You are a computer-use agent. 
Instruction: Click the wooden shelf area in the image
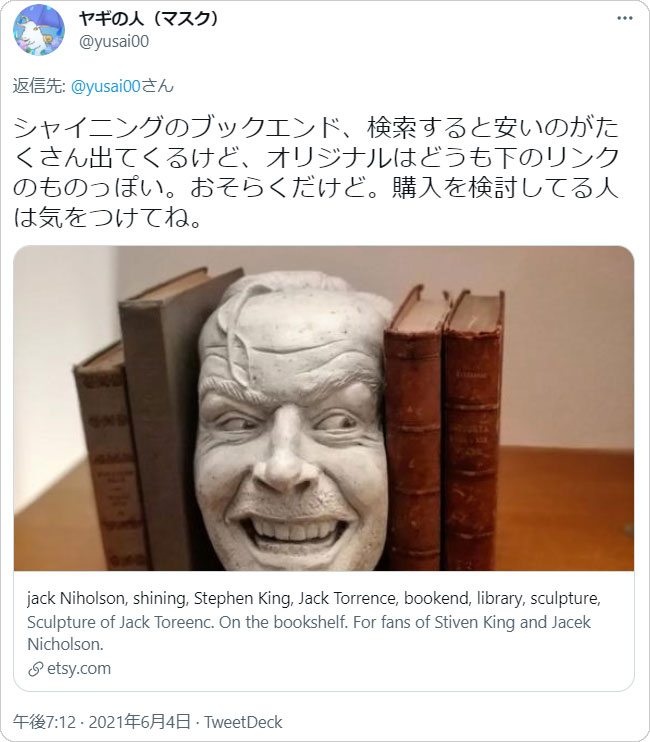tap(568, 509)
